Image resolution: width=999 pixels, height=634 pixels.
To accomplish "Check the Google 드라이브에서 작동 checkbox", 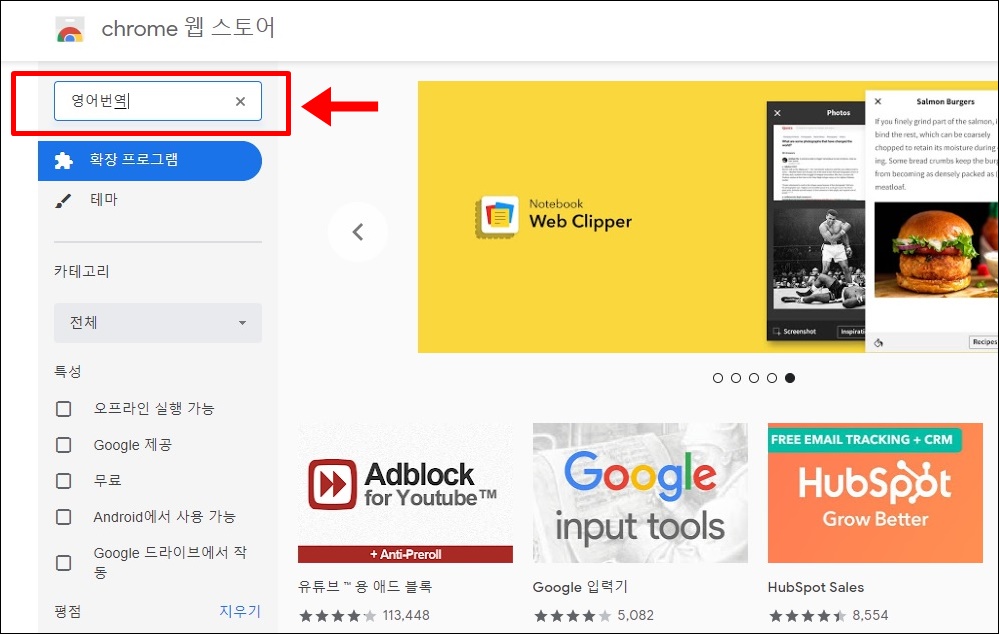I will tap(64, 563).
